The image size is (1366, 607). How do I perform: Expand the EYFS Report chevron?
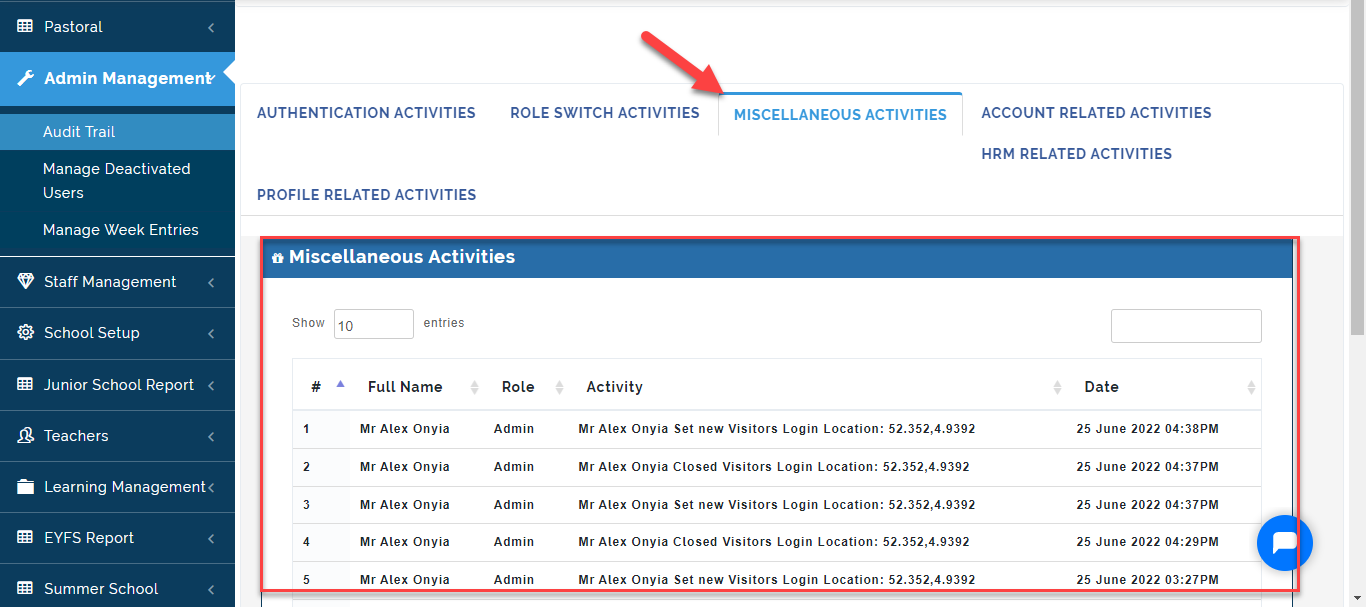211,539
